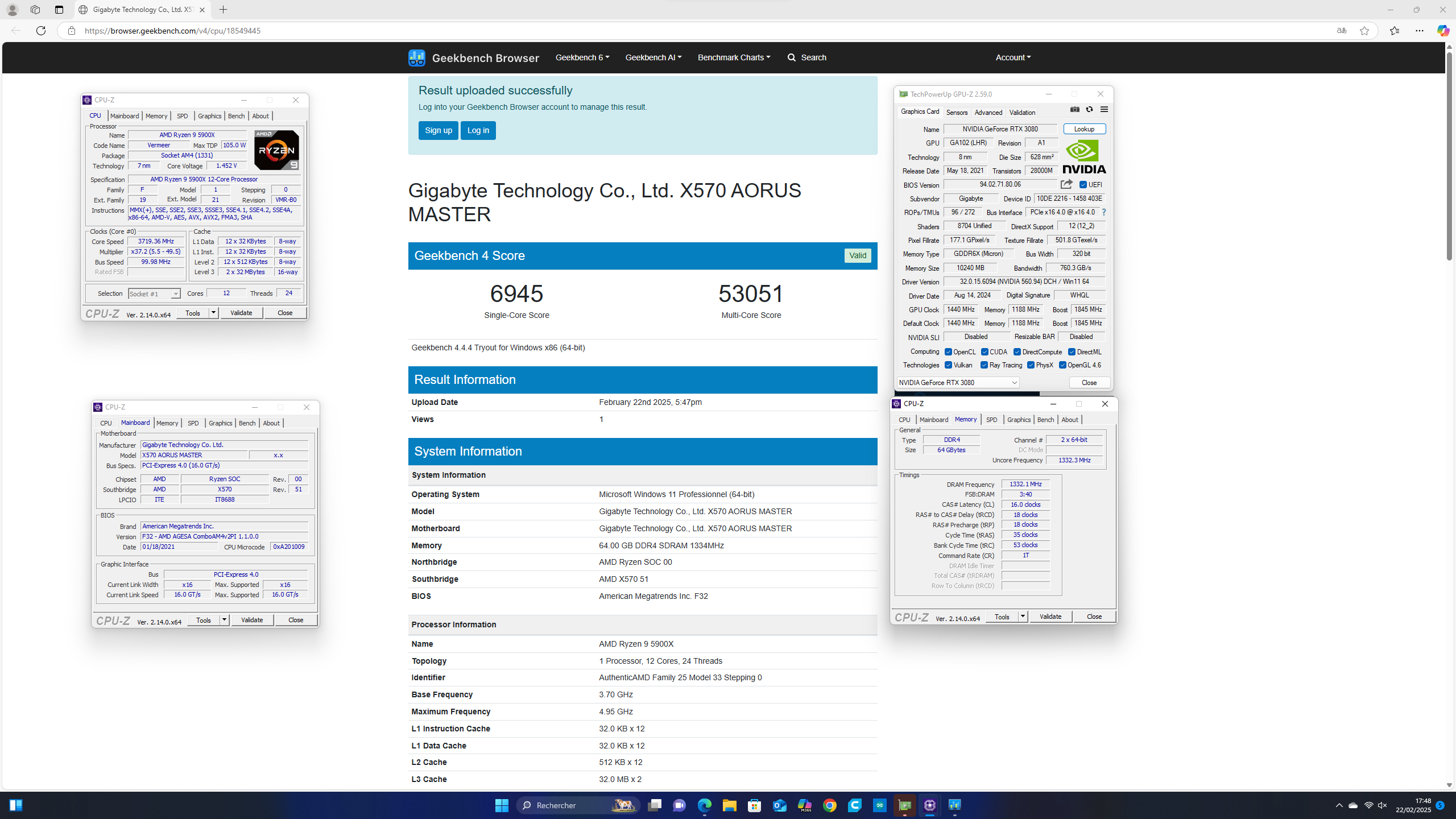Open the Windows Start menu
The height and width of the screenshot is (819, 1456).
pyautogui.click(x=502, y=805)
